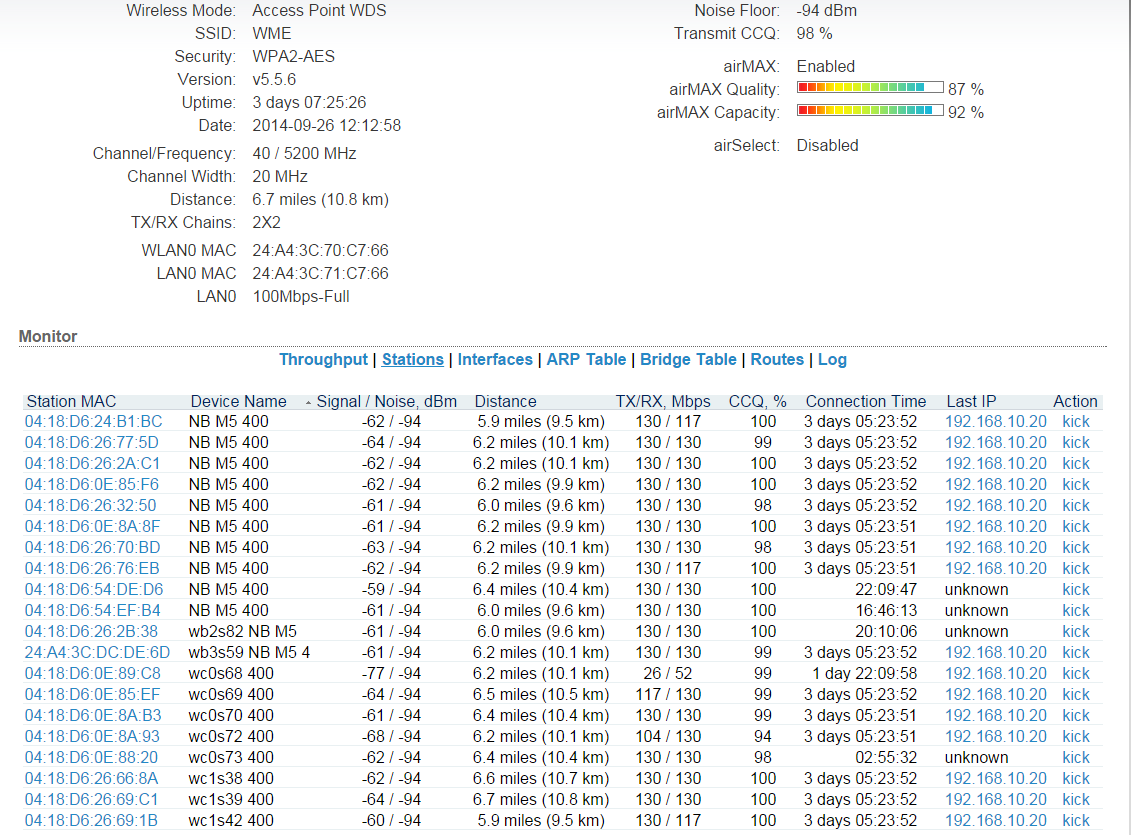
Task: Sort stations by Device Name header
Action: (x=239, y=402)
